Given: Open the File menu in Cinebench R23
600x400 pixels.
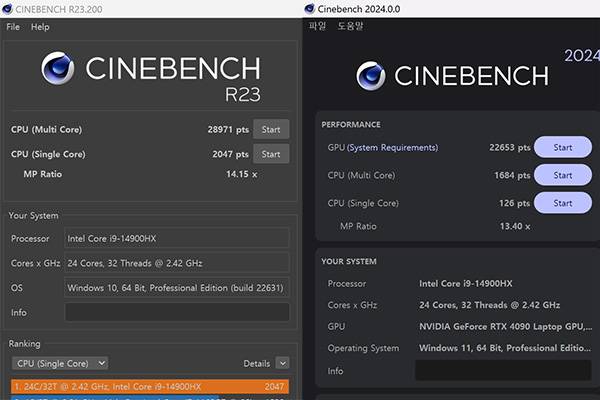Looking at the screenshot, I should tap(13, 27).
